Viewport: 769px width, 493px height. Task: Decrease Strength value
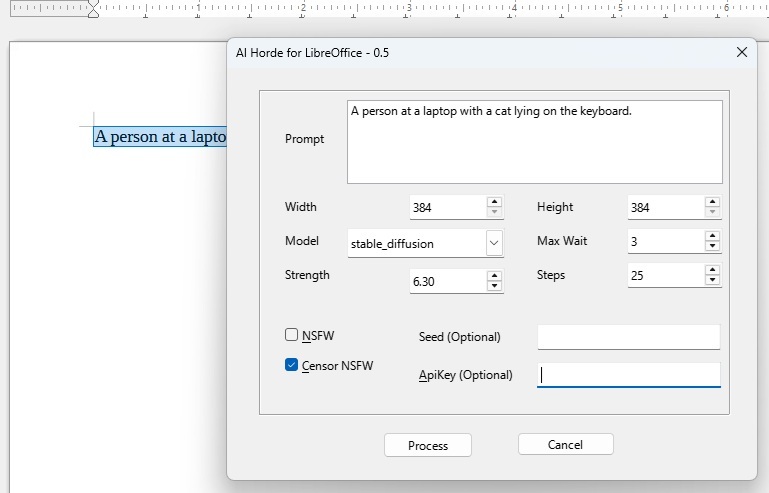pos(494,286)
